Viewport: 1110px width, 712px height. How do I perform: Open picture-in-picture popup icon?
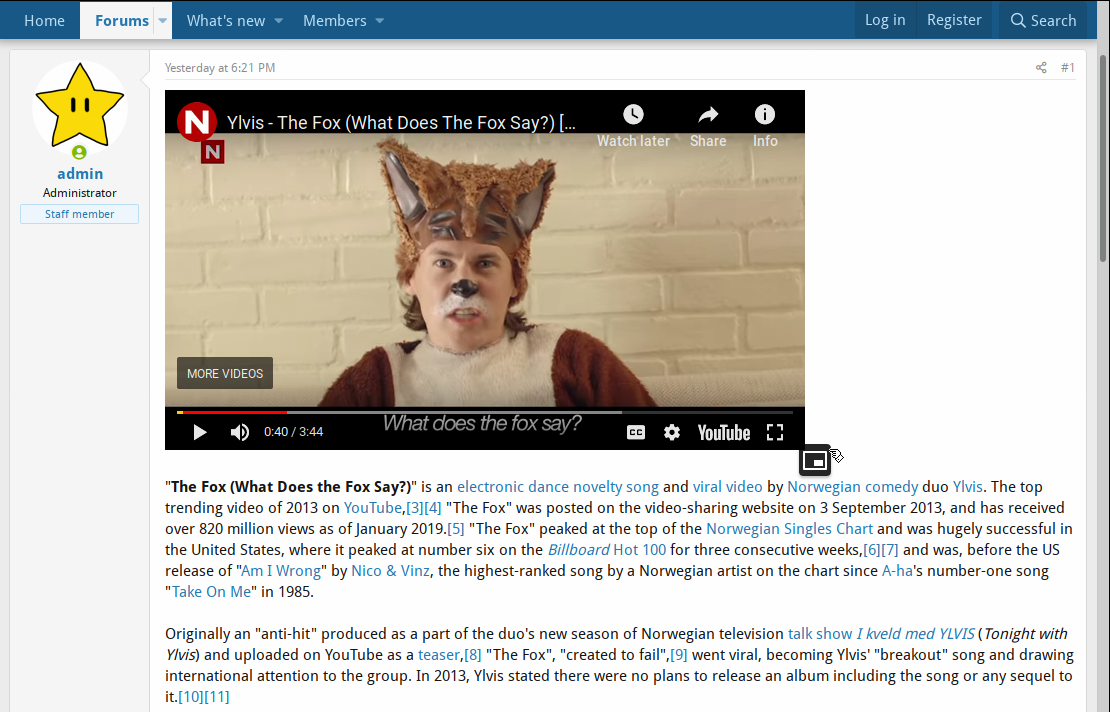point(815,461)
